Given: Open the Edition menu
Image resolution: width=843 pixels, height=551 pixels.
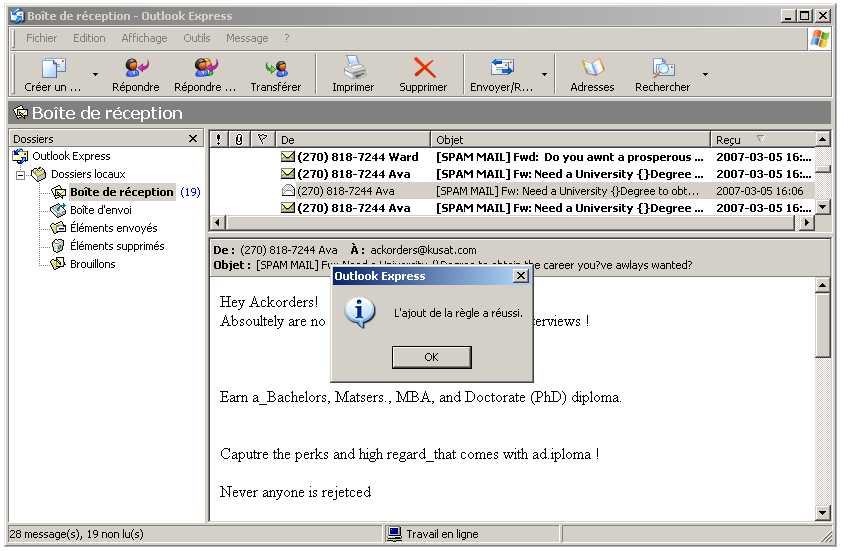Looking at the screenshot, I should tap(89, 38).
